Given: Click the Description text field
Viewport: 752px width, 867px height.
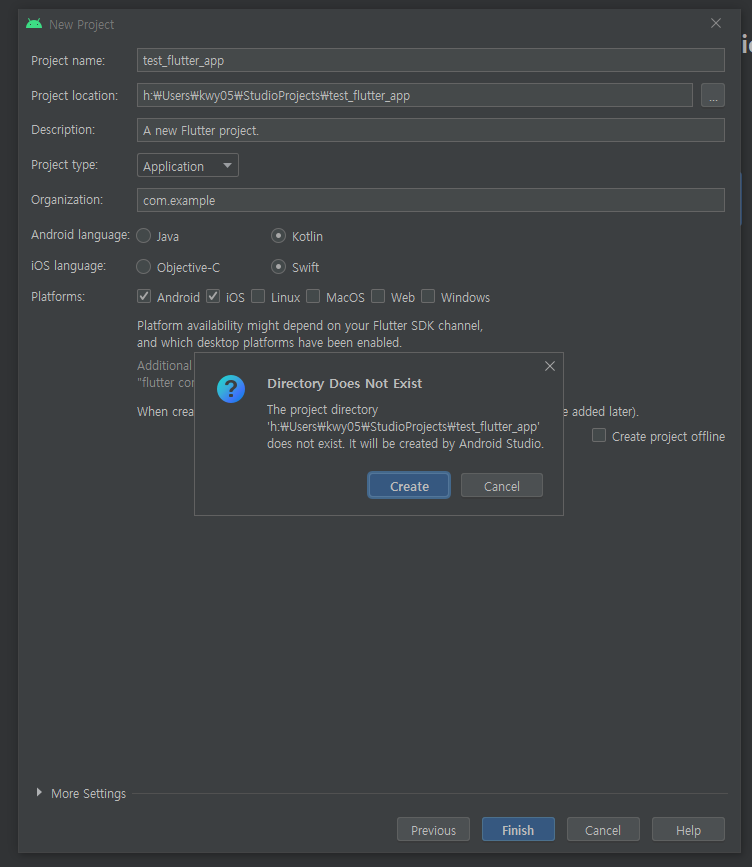Looking at the screenshot, I should [x=431, y=130].
